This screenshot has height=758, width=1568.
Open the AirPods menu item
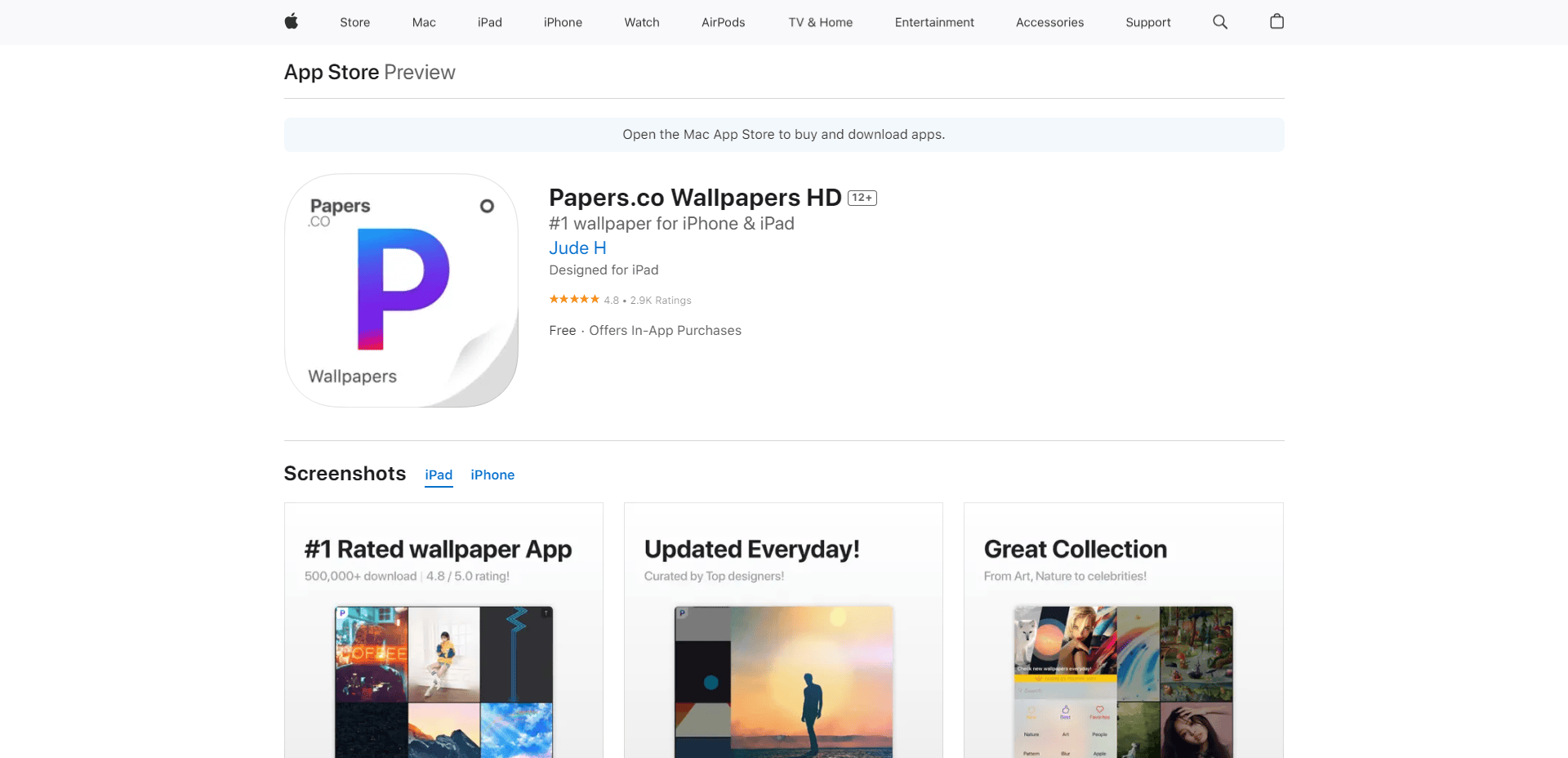pos(724,22)
